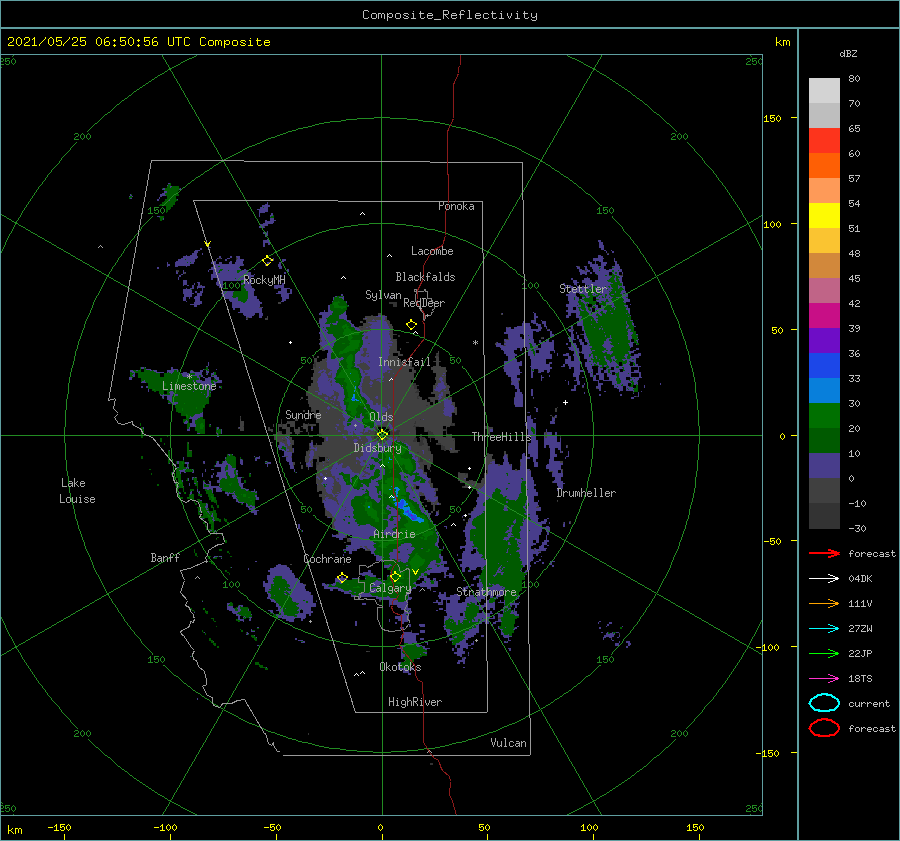
Task: Click the Blackfalds city label
Action: point(425,277)
